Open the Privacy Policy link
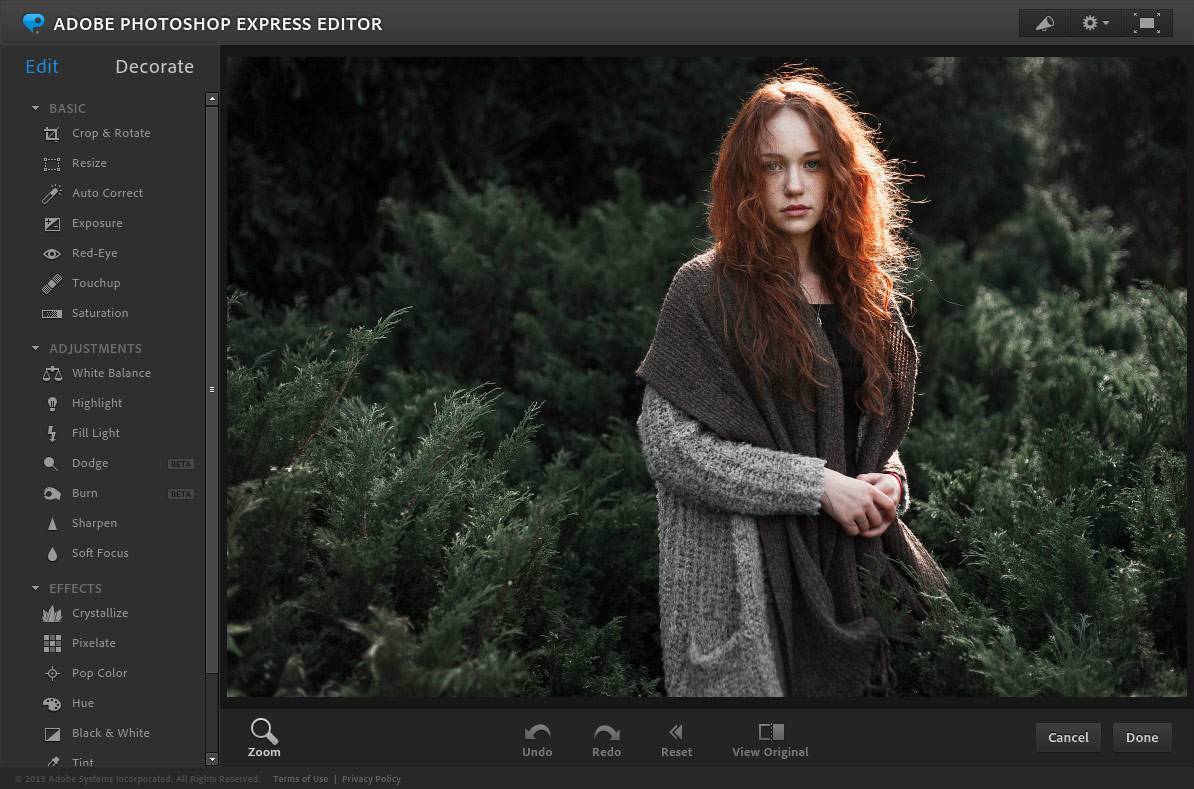The width and height of the screenshot is (1194, 789). coord(371,779)
